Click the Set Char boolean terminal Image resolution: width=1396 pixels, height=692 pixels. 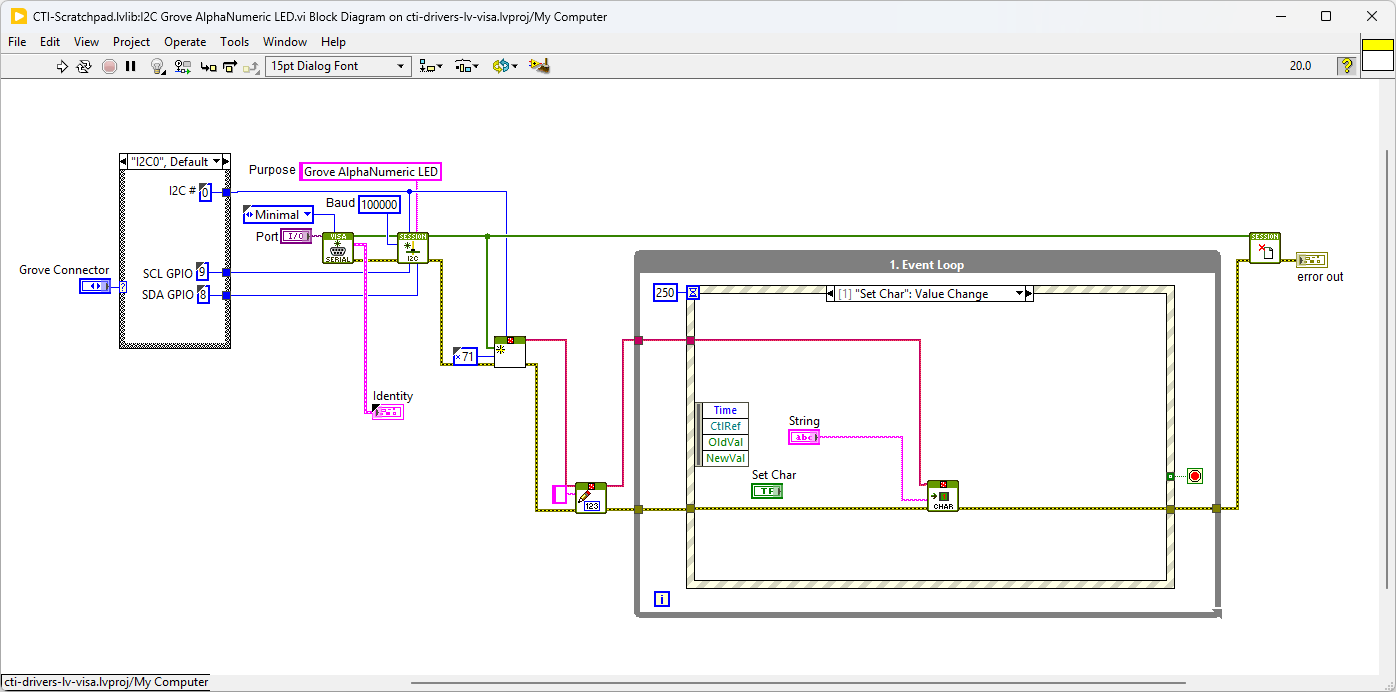pyautogui.click(x=767, y=491)
